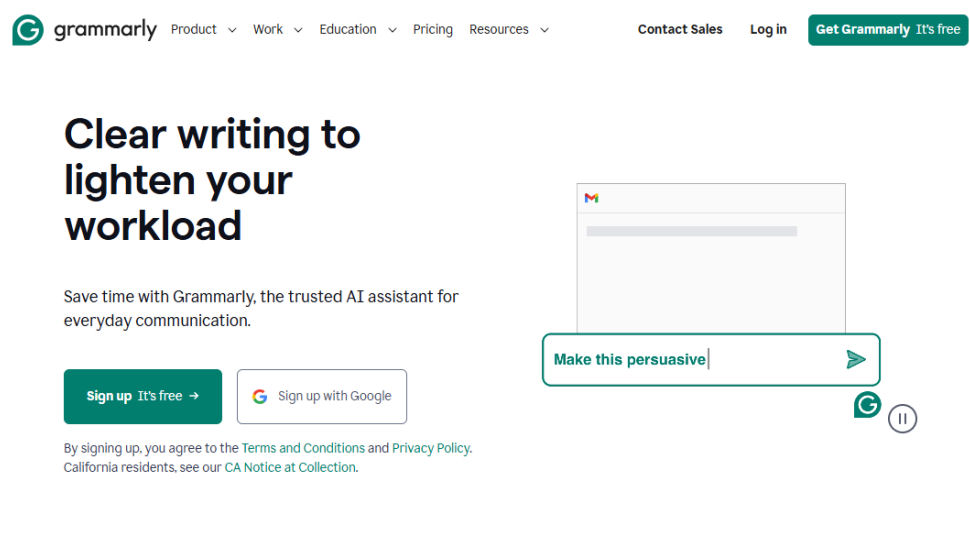970x545 pixels.
Task: Click the Make this persuasive prompt field
Action: click(x=690, y=360)
